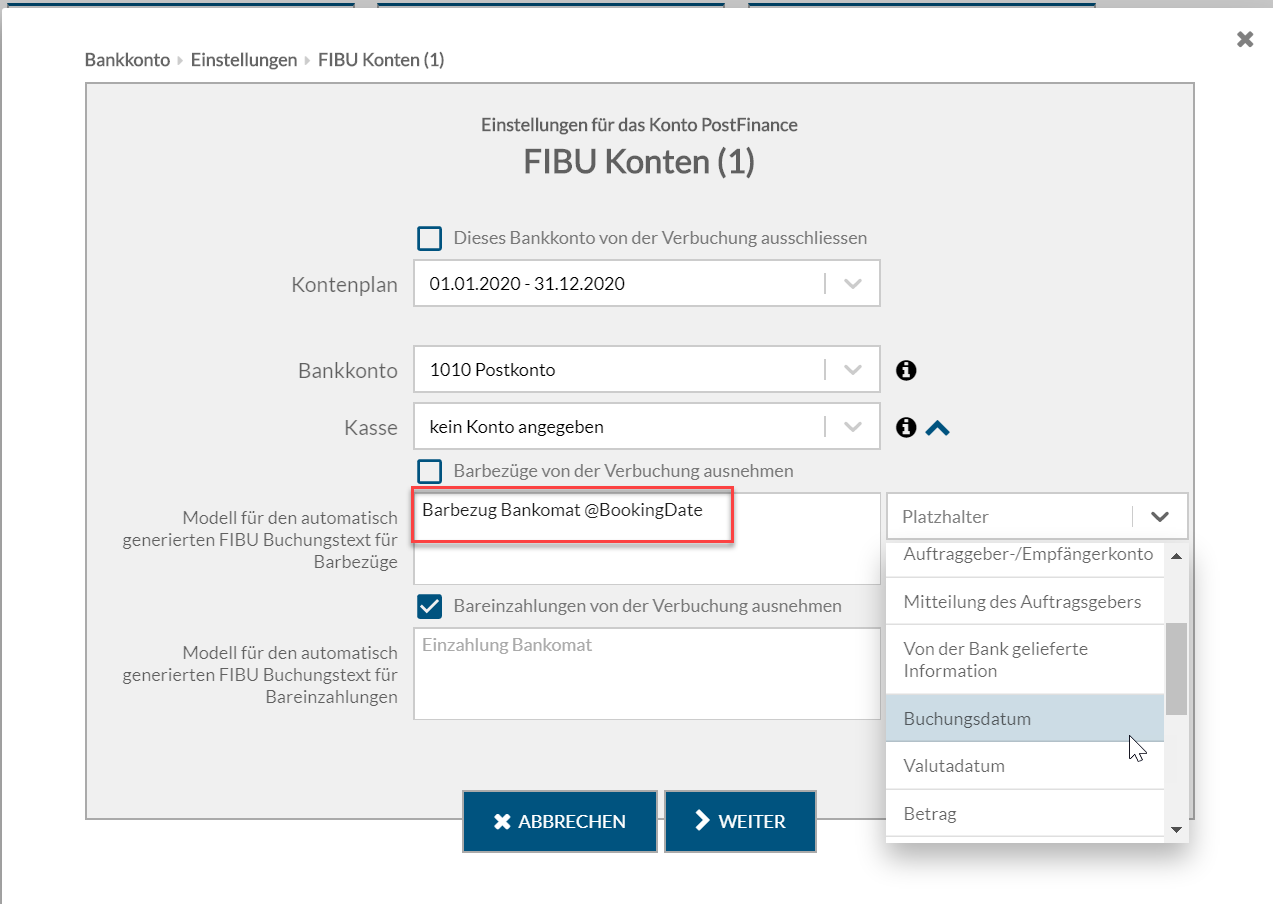Click the placeholder list scroll-up arrow
This screenshot has height=904, width=1273.
[1176, 555]
